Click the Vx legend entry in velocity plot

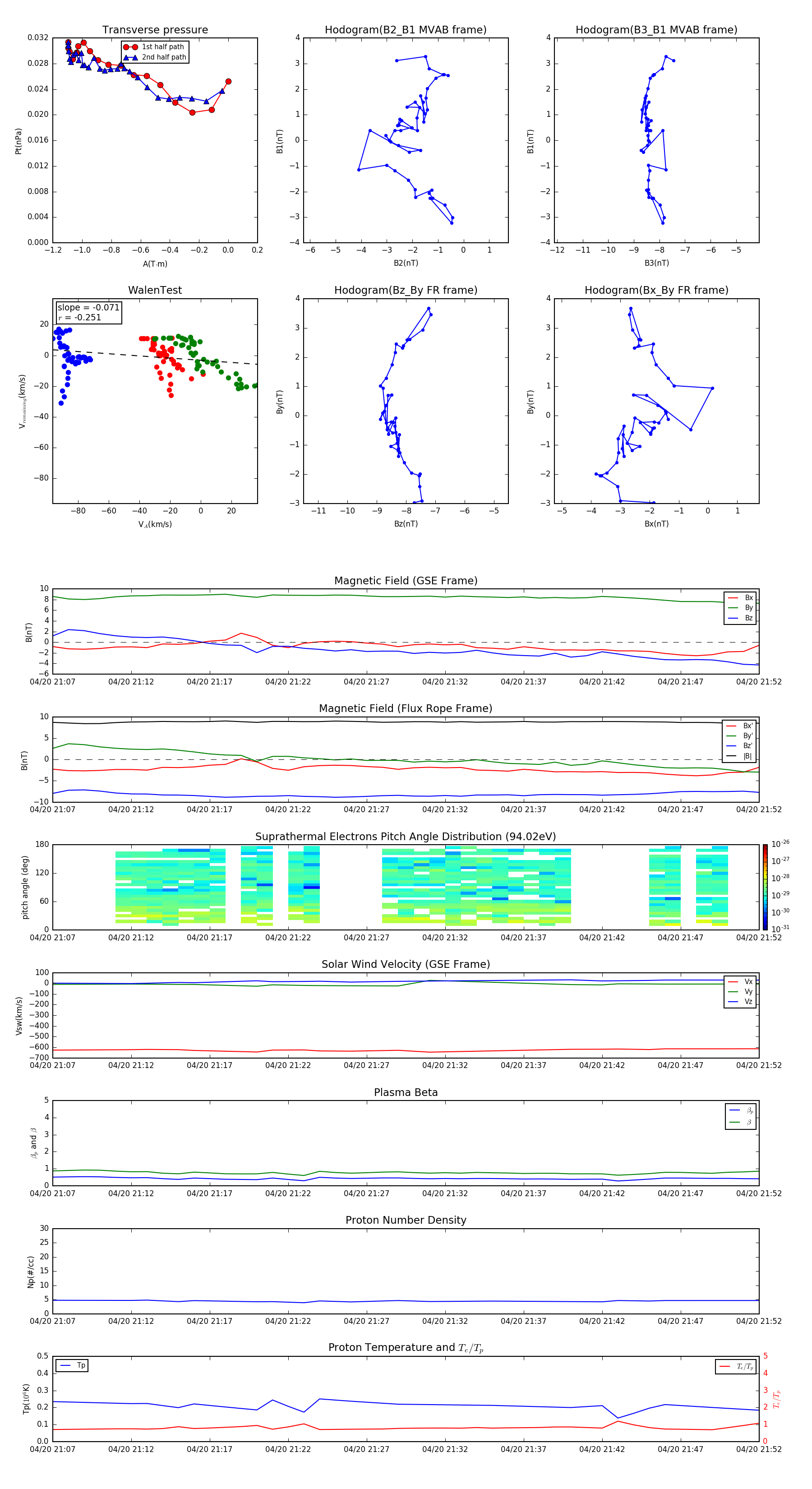(x=740, y=982)
